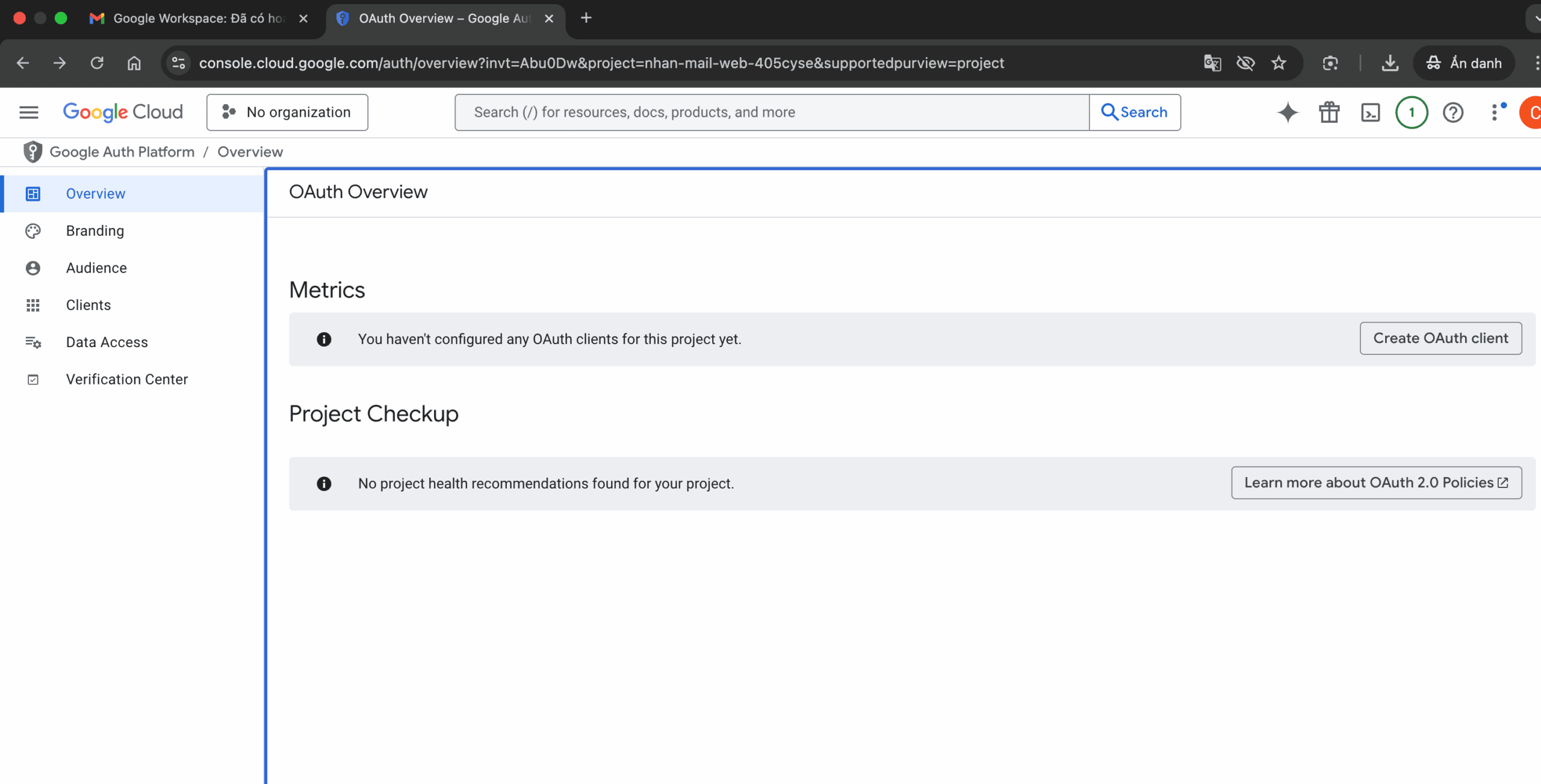Go back in browser history

pos(23,63)
